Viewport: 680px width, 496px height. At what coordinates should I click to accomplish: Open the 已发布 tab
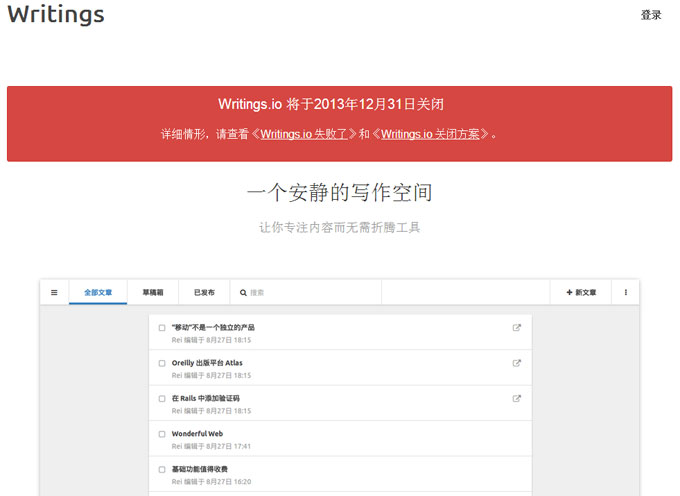204,293
